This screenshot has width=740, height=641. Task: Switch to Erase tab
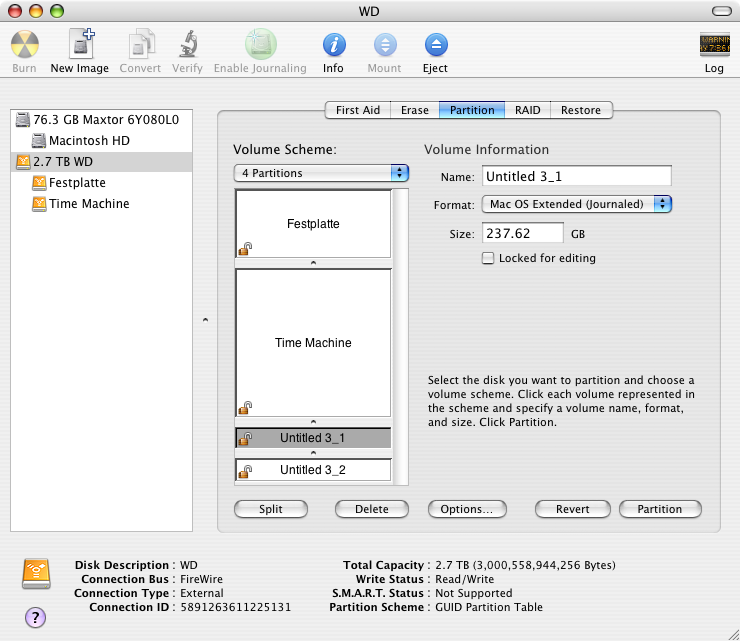(415, 110)
